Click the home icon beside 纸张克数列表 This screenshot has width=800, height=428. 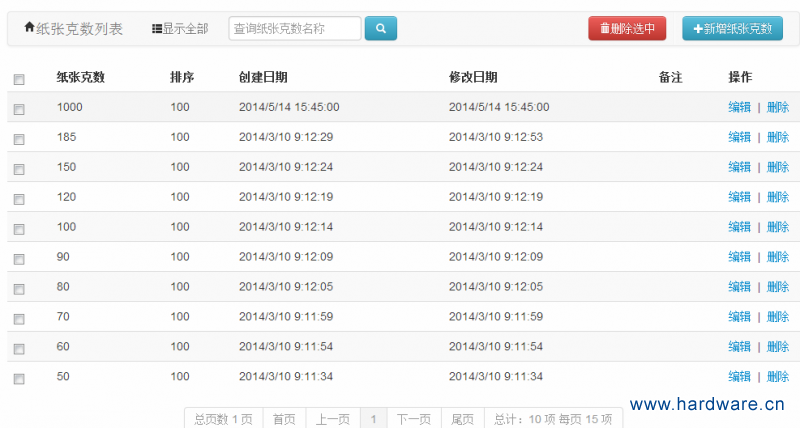click(x=29, y=28)
